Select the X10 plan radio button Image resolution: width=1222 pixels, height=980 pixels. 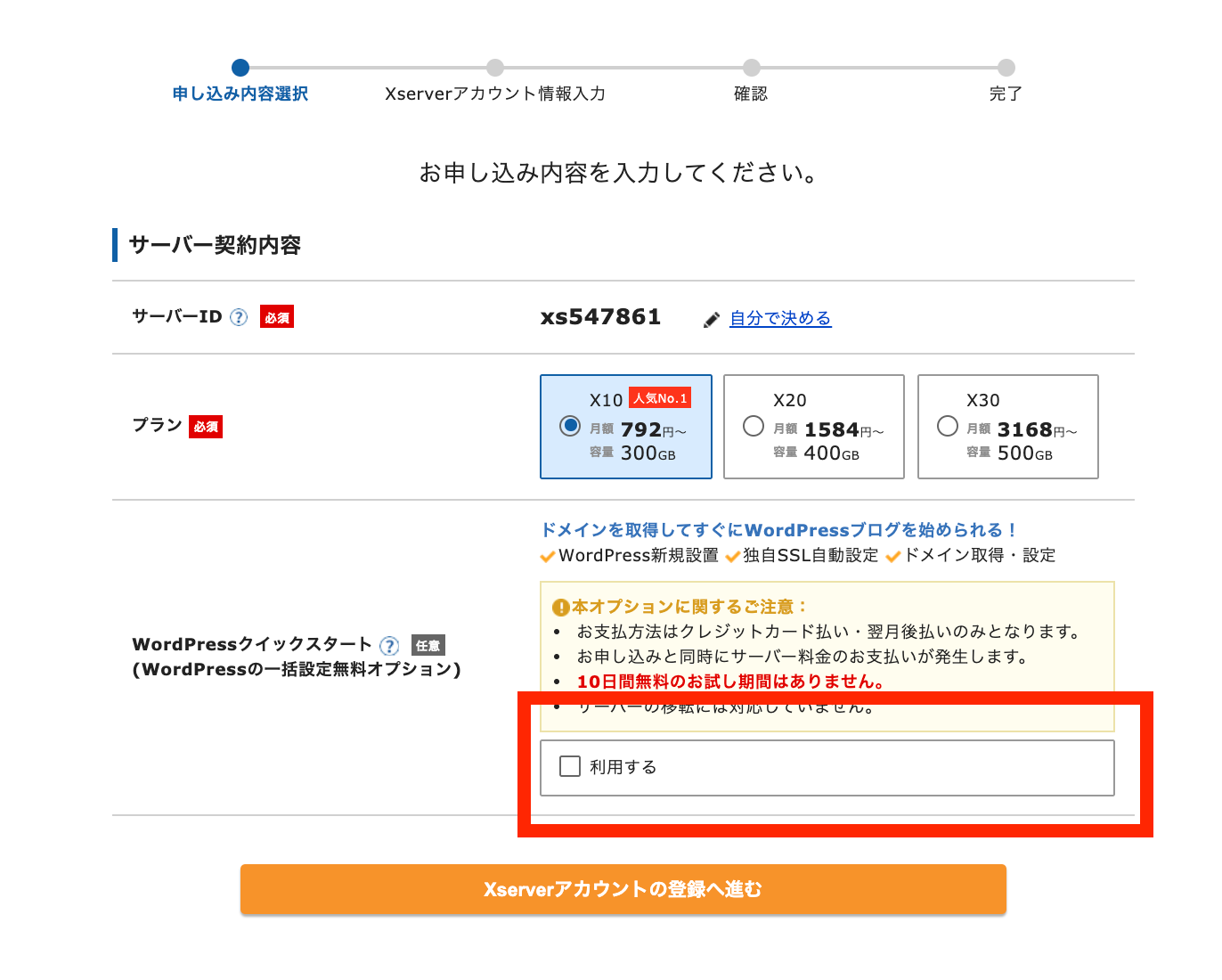[x=570, y=426]
